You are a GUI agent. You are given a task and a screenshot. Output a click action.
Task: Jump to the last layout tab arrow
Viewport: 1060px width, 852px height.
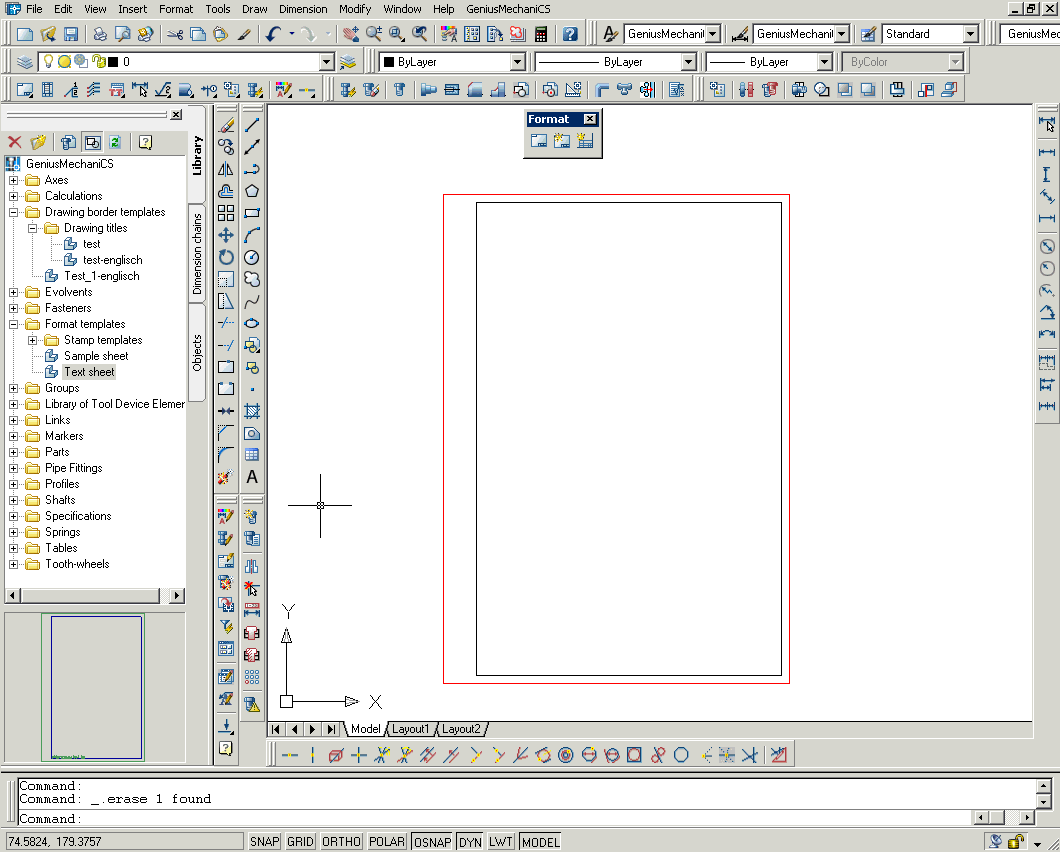(x=331, y=729)
